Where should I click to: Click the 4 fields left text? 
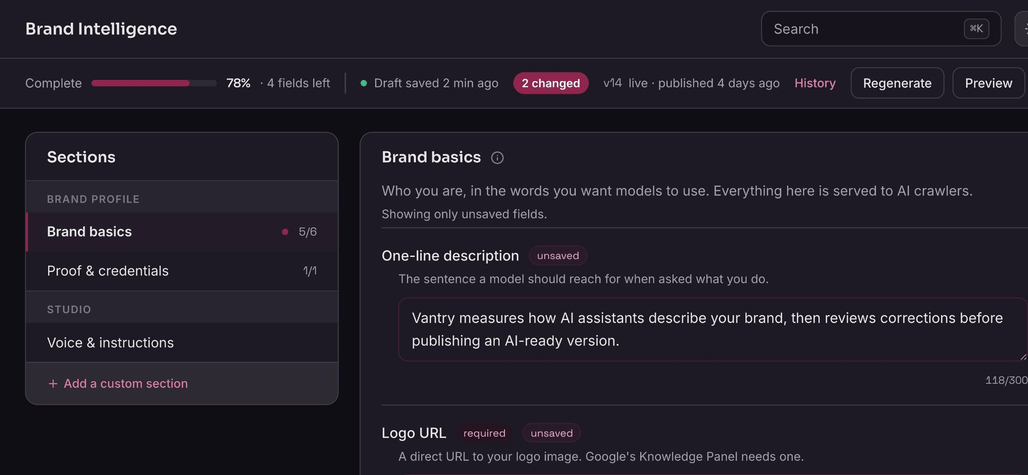coord(298,83)
